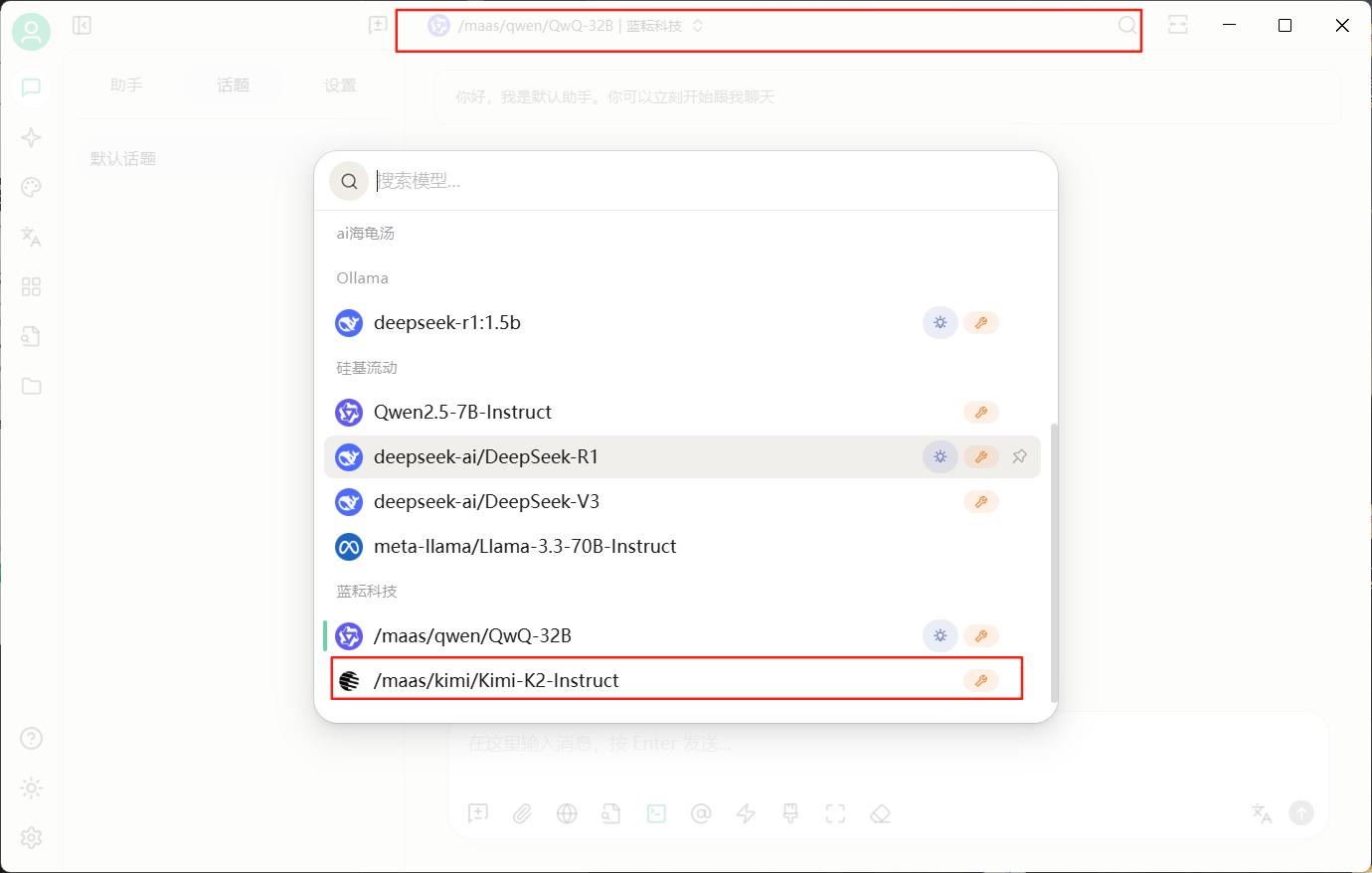Image resolution: width=1372 pixels, height=873 pixels.
Task: Click reasoning tag on DeepSeek-R1
Action: (x=941, y=456)
